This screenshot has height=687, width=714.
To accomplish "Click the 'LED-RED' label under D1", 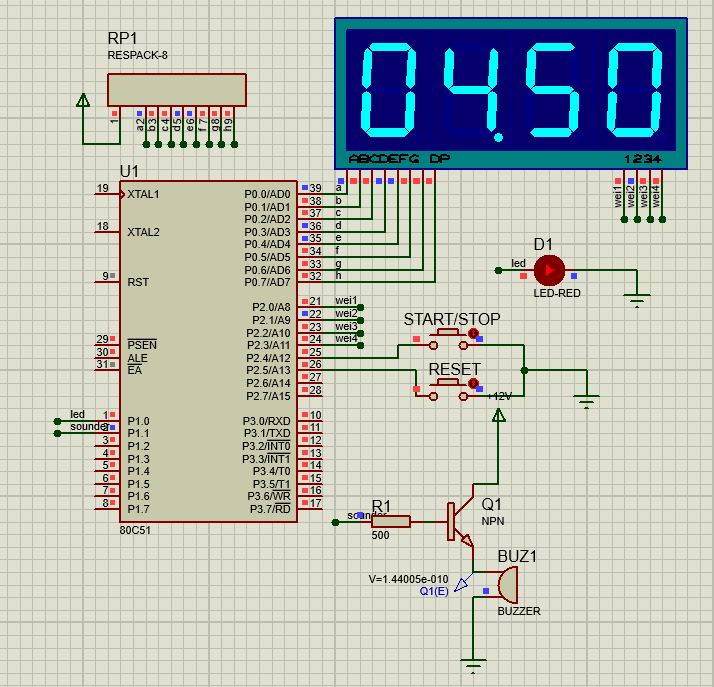I will (x=557, y=293).
